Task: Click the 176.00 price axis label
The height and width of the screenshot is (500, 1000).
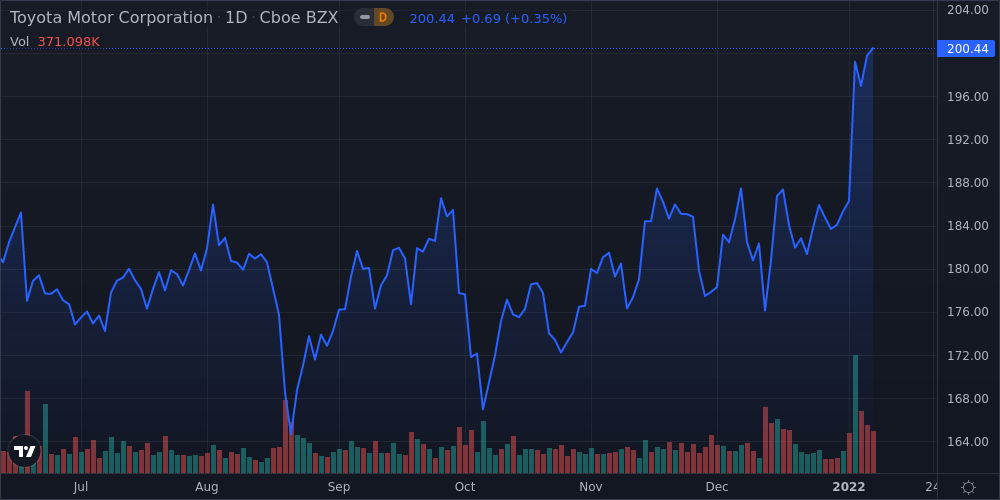Action: coord(968,312)
